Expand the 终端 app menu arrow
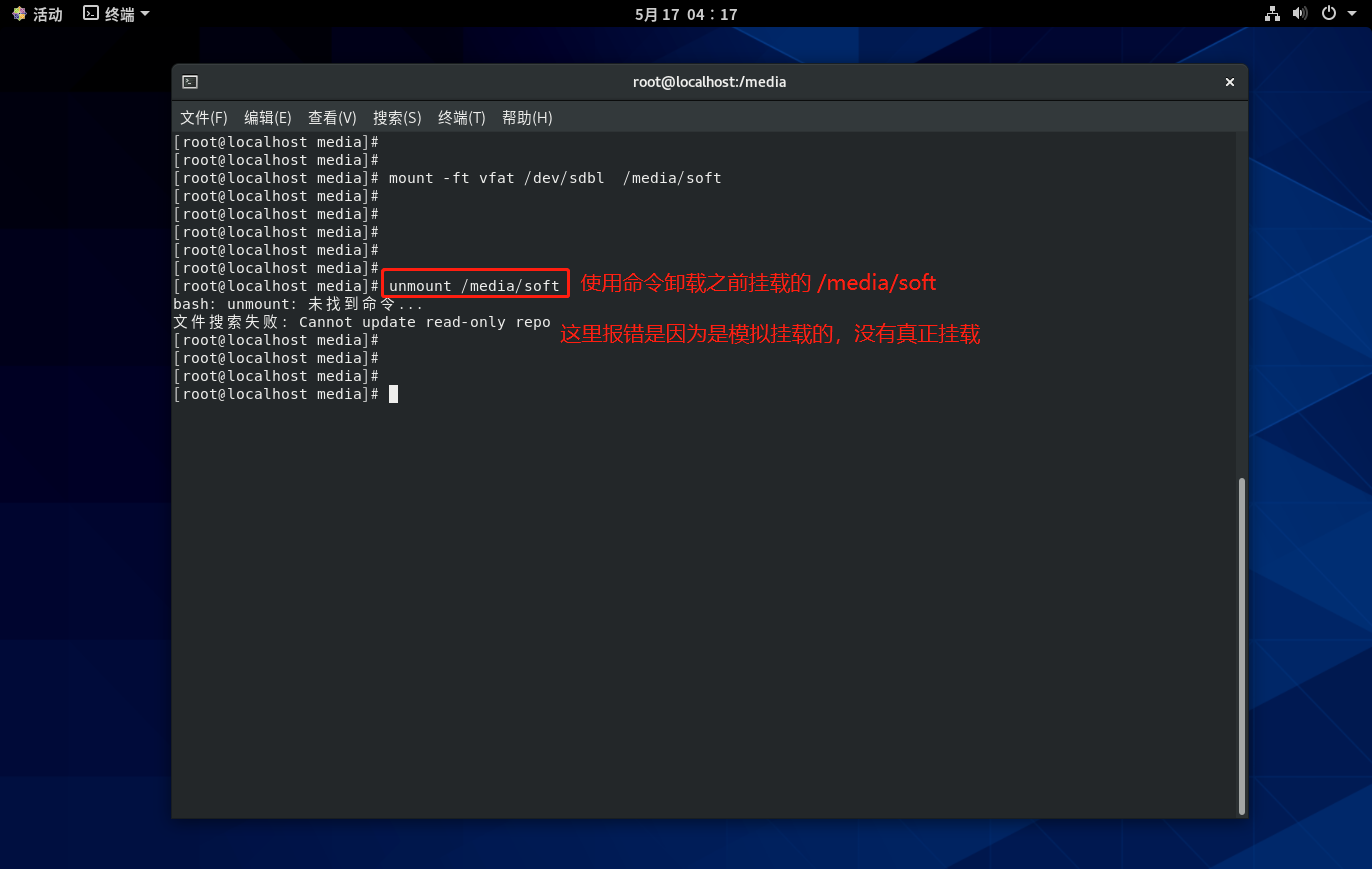The image size is (1372, 869). 145,14
